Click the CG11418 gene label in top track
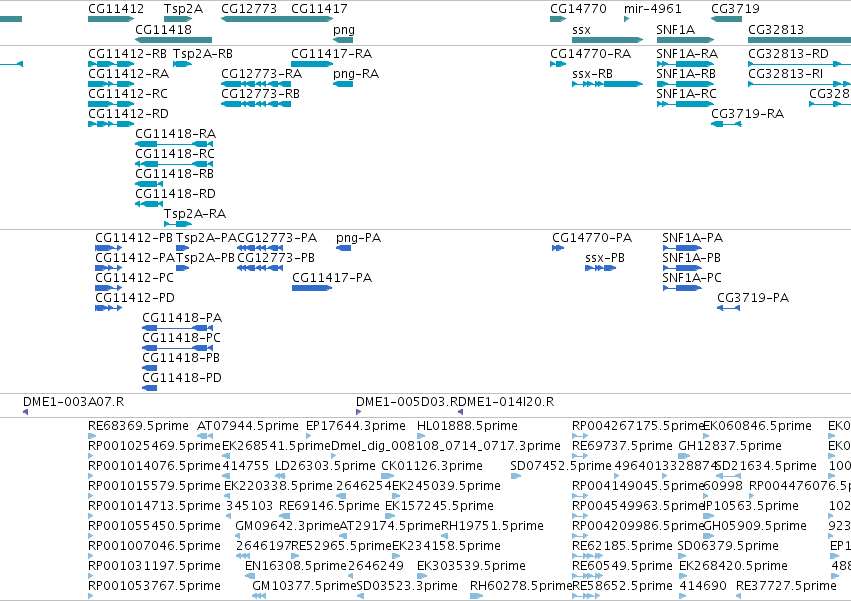 point(163,30)
